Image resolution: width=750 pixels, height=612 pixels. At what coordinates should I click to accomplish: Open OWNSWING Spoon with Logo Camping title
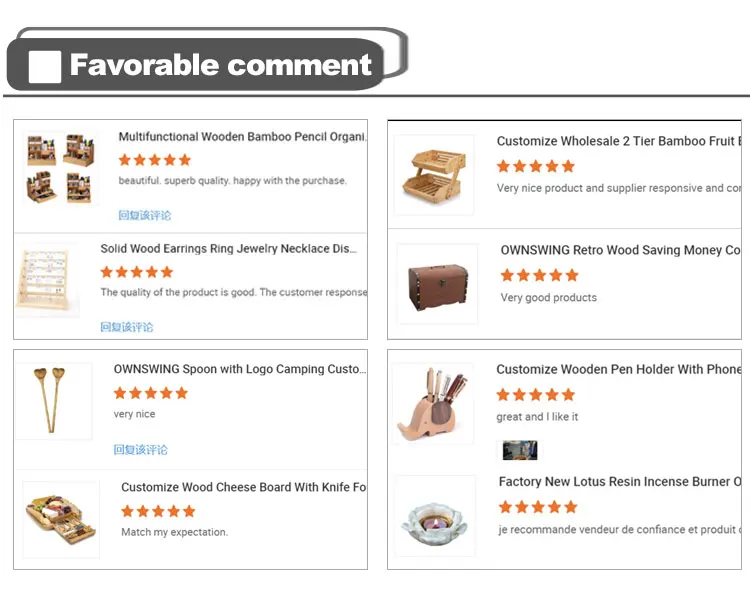[x=240, y=369]
